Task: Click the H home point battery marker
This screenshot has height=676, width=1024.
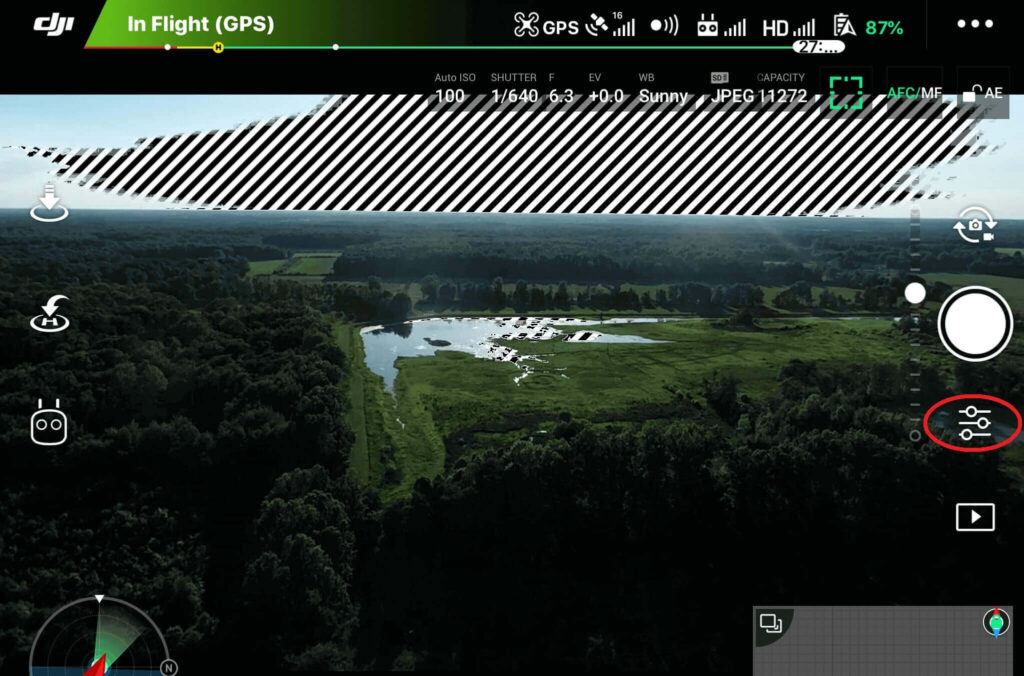Action: tap(218, 47)
